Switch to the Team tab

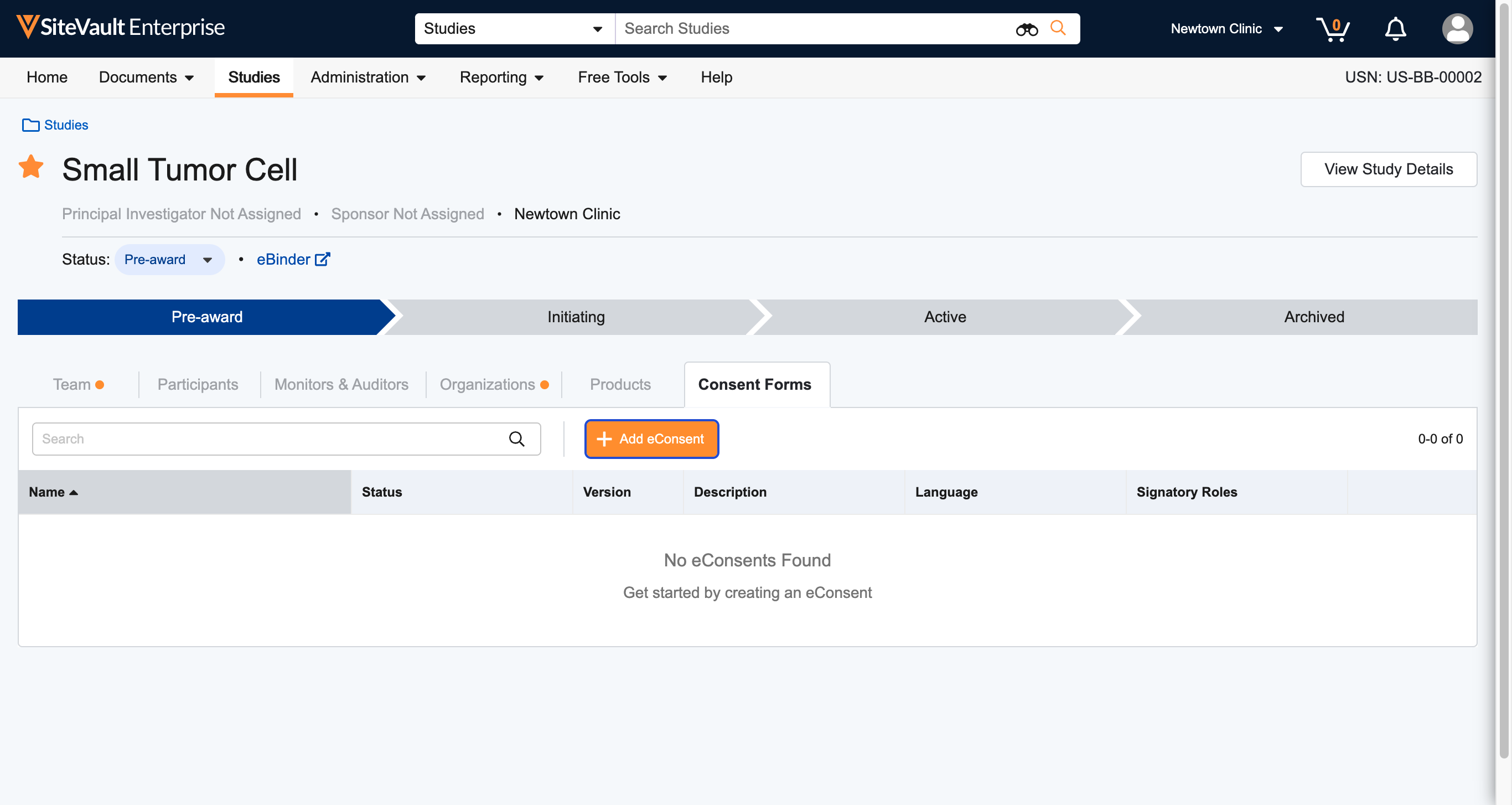click(x=78, y=384)
